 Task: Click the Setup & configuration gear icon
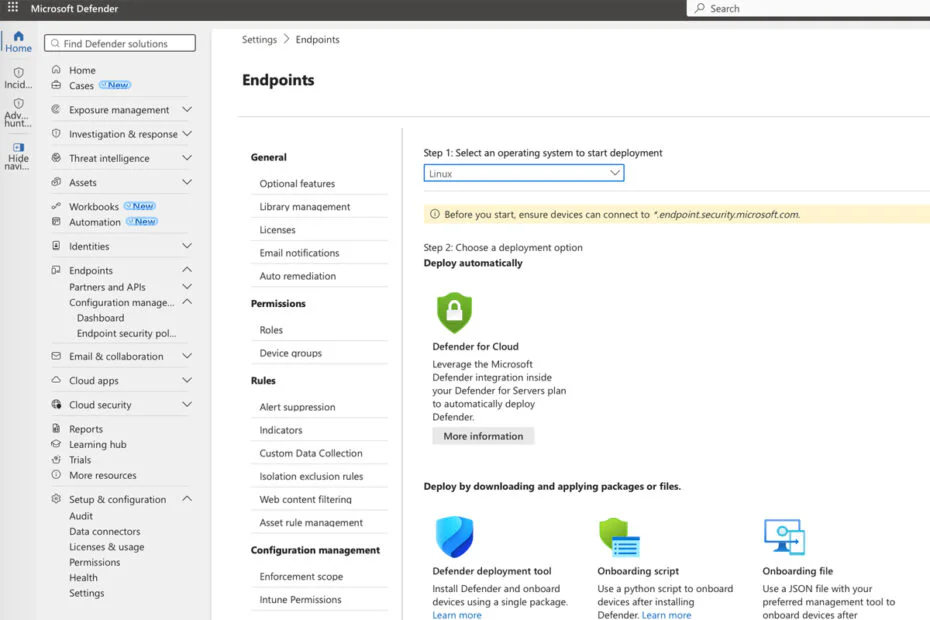point(56,499)
